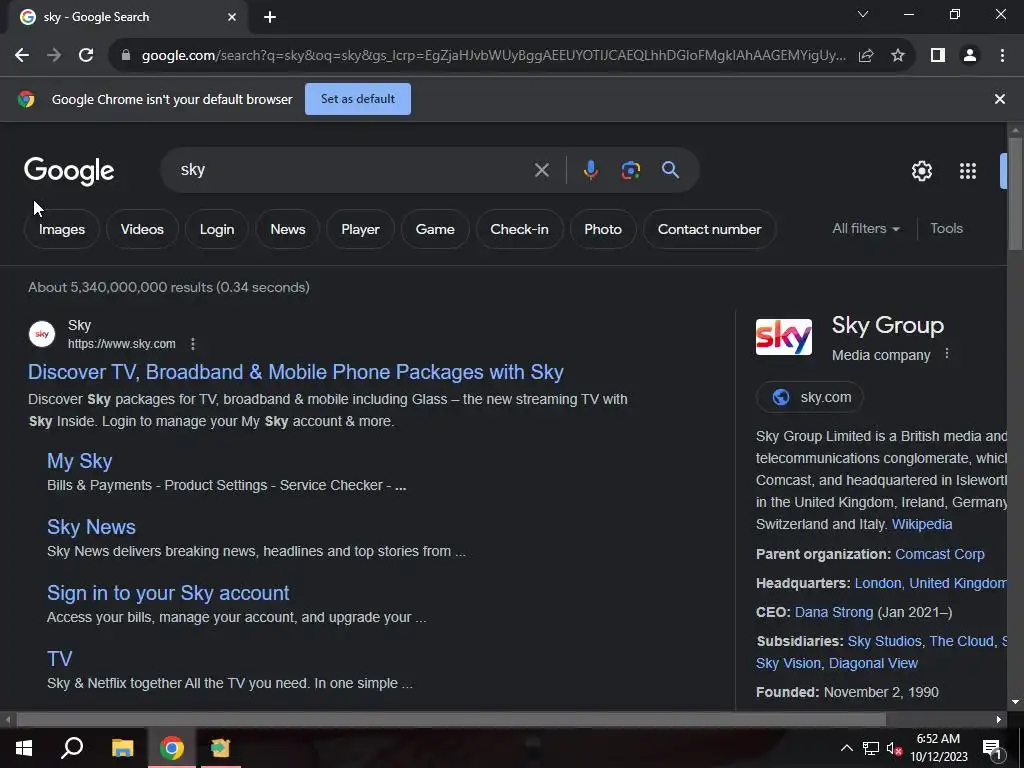Screen dimensions: 1024x768
Task: Select the Contact number filter chip
Action: coord(710,229)
